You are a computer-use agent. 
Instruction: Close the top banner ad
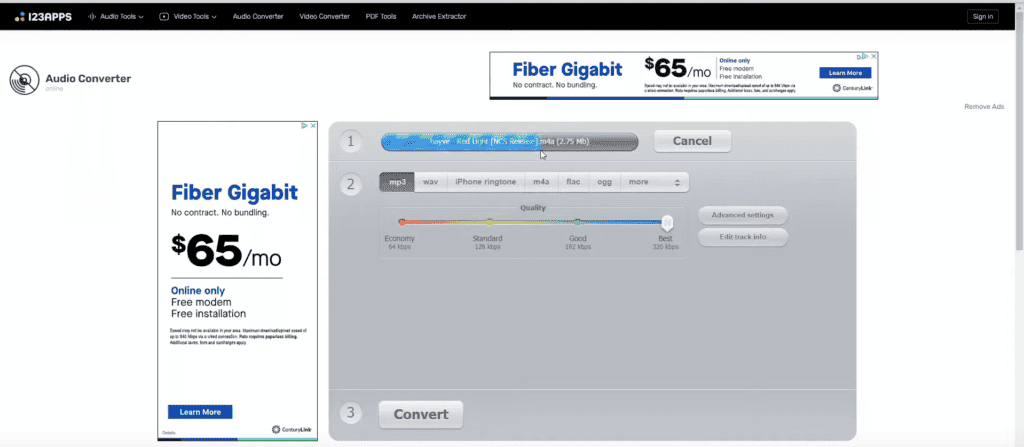tap(874, 57)
